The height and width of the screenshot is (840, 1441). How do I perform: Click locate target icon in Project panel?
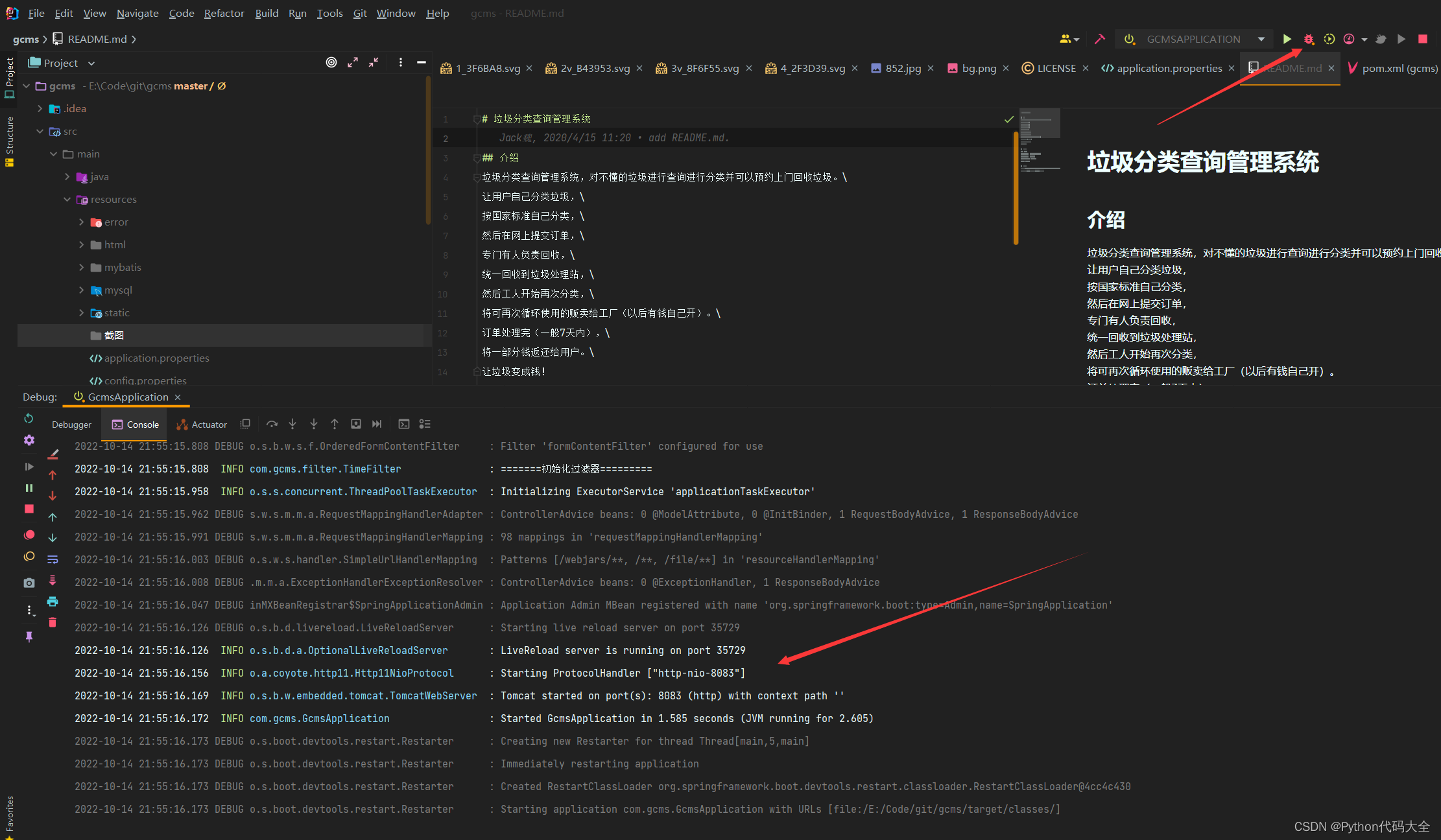point(331,62)
